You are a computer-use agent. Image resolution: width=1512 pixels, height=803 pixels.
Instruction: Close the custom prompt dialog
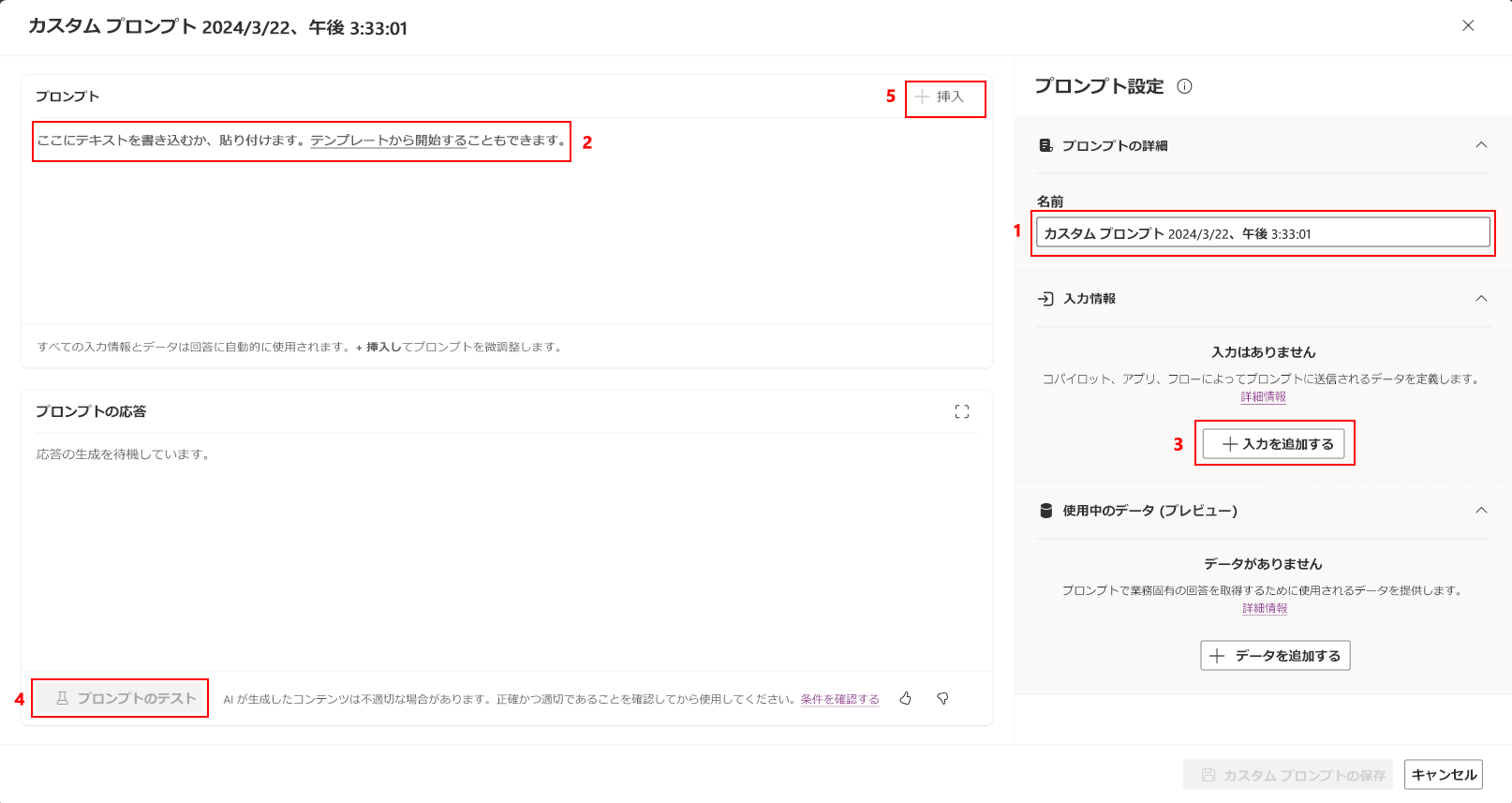tap(1468, 25)
